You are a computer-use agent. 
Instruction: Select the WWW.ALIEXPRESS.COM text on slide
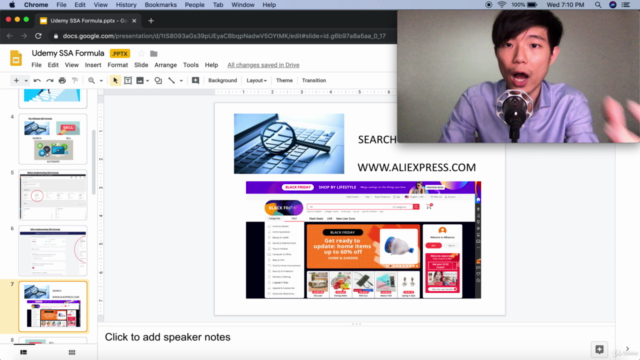coord(417,167)
